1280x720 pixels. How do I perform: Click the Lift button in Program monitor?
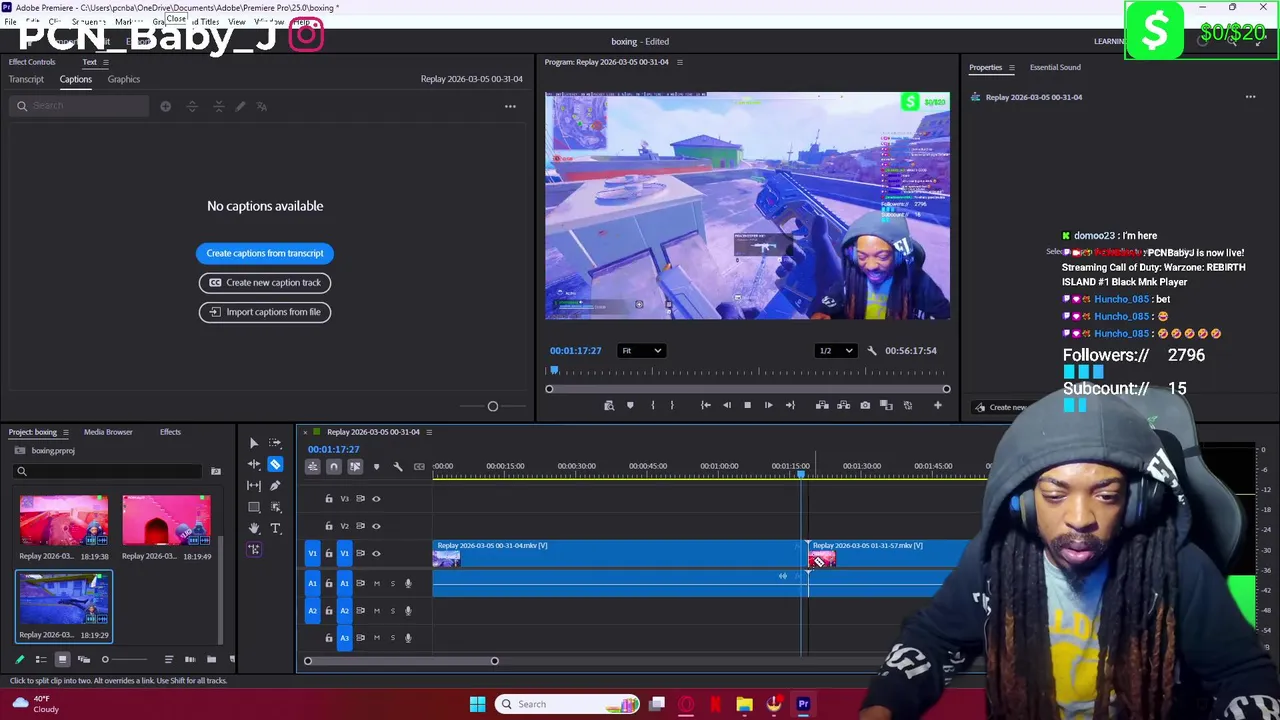pos(822,405)
